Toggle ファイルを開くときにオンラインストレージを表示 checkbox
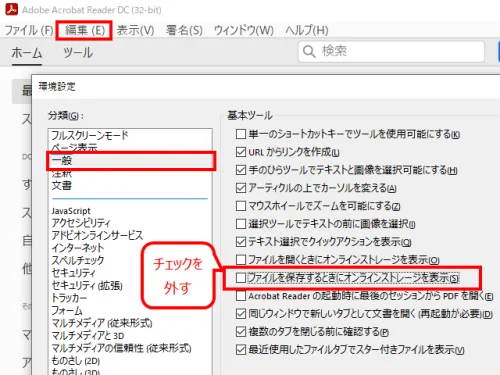Screen dimensions: 500x375 (241, 260)
